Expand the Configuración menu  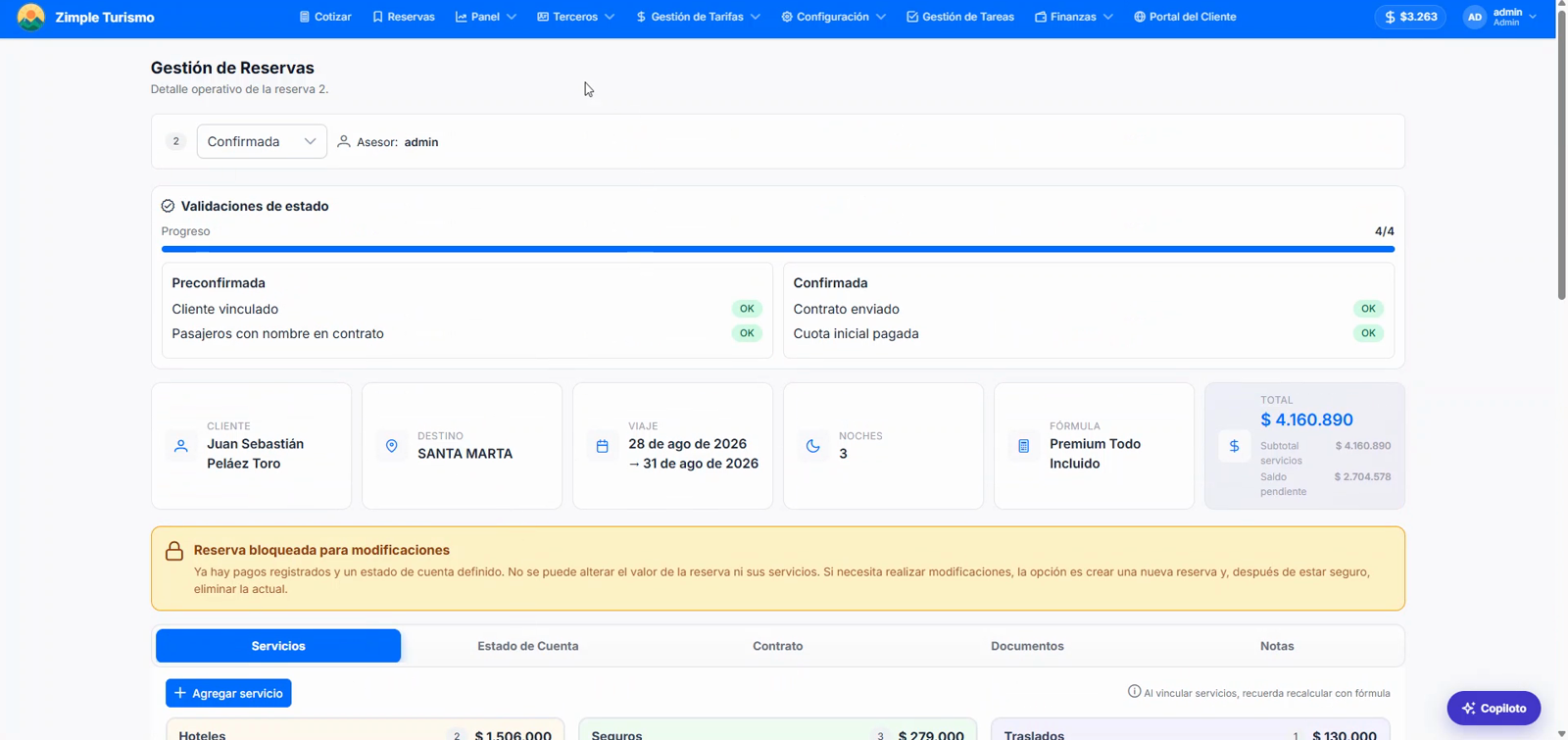pyautogui.click(x=833, y=17)
